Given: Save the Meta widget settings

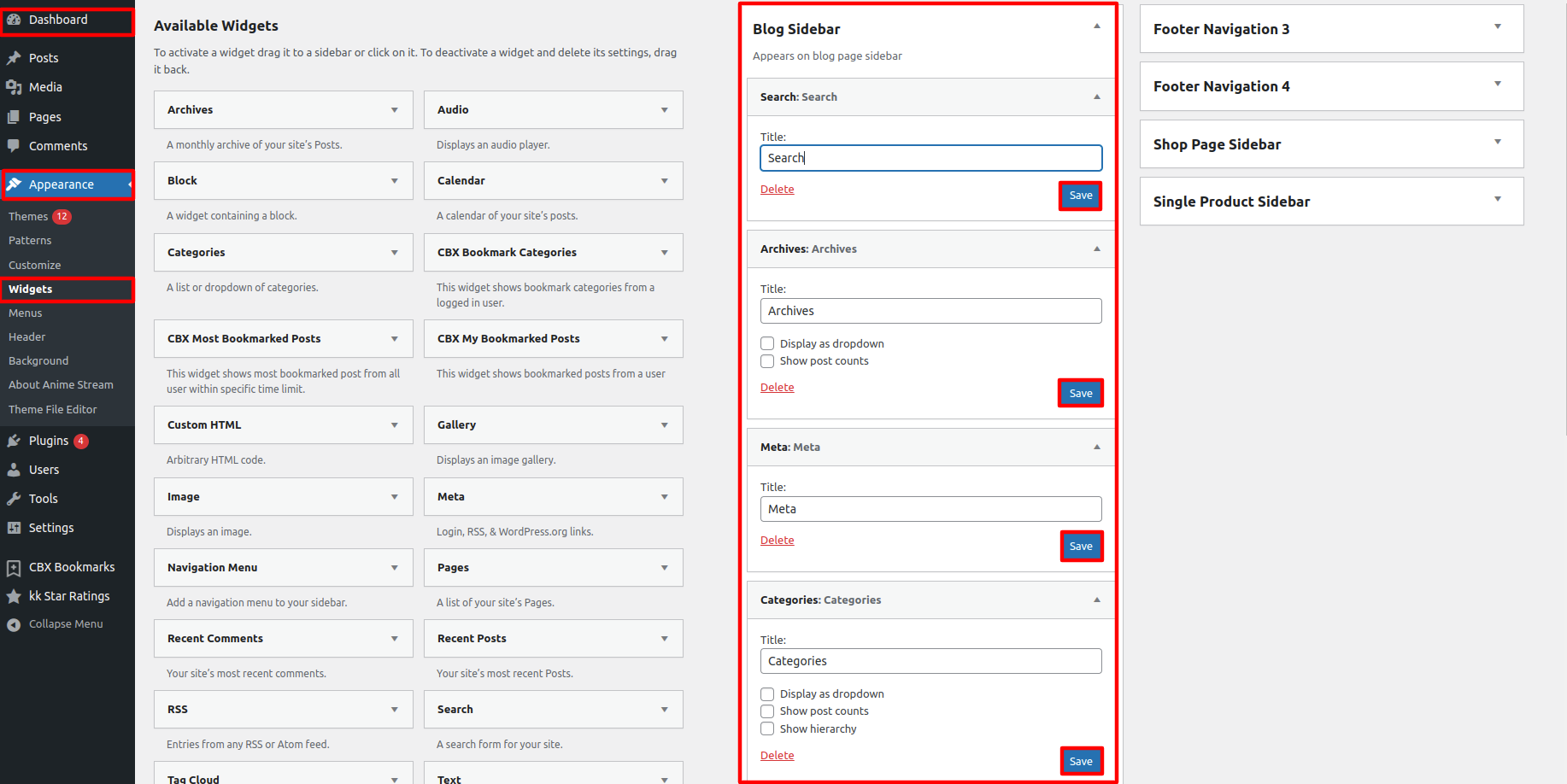Looking at the screenshot, I should coord(1081,547).
